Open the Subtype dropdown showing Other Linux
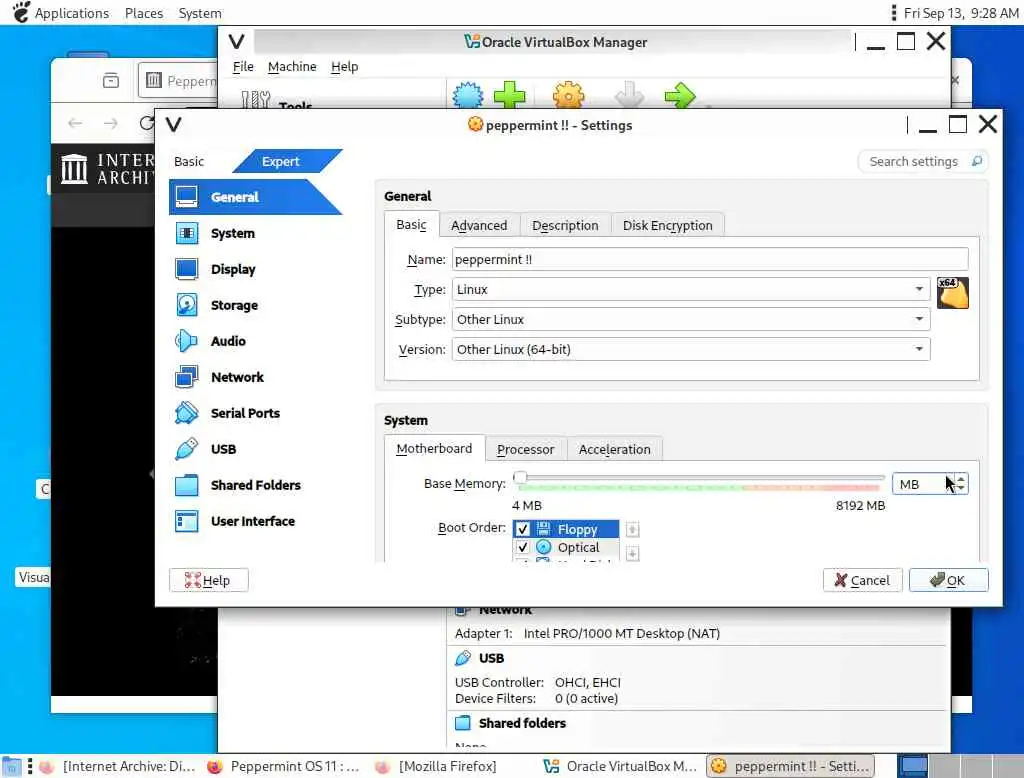 coord(691,319)
